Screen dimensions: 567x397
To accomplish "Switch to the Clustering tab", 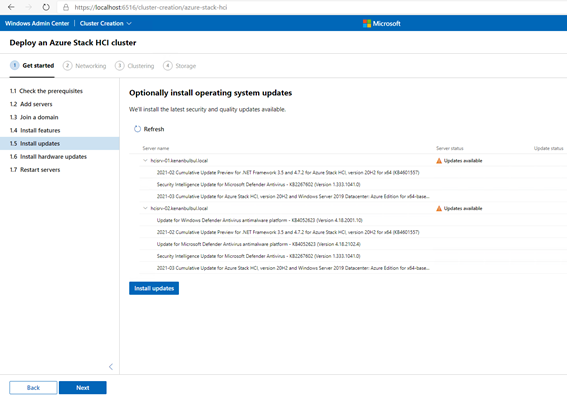I will (134, 66).
